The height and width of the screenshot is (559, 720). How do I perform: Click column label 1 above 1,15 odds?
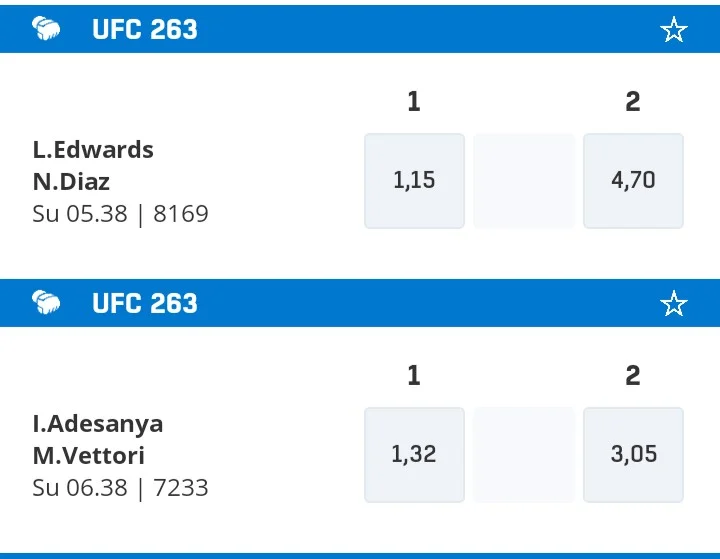[414, 102]
